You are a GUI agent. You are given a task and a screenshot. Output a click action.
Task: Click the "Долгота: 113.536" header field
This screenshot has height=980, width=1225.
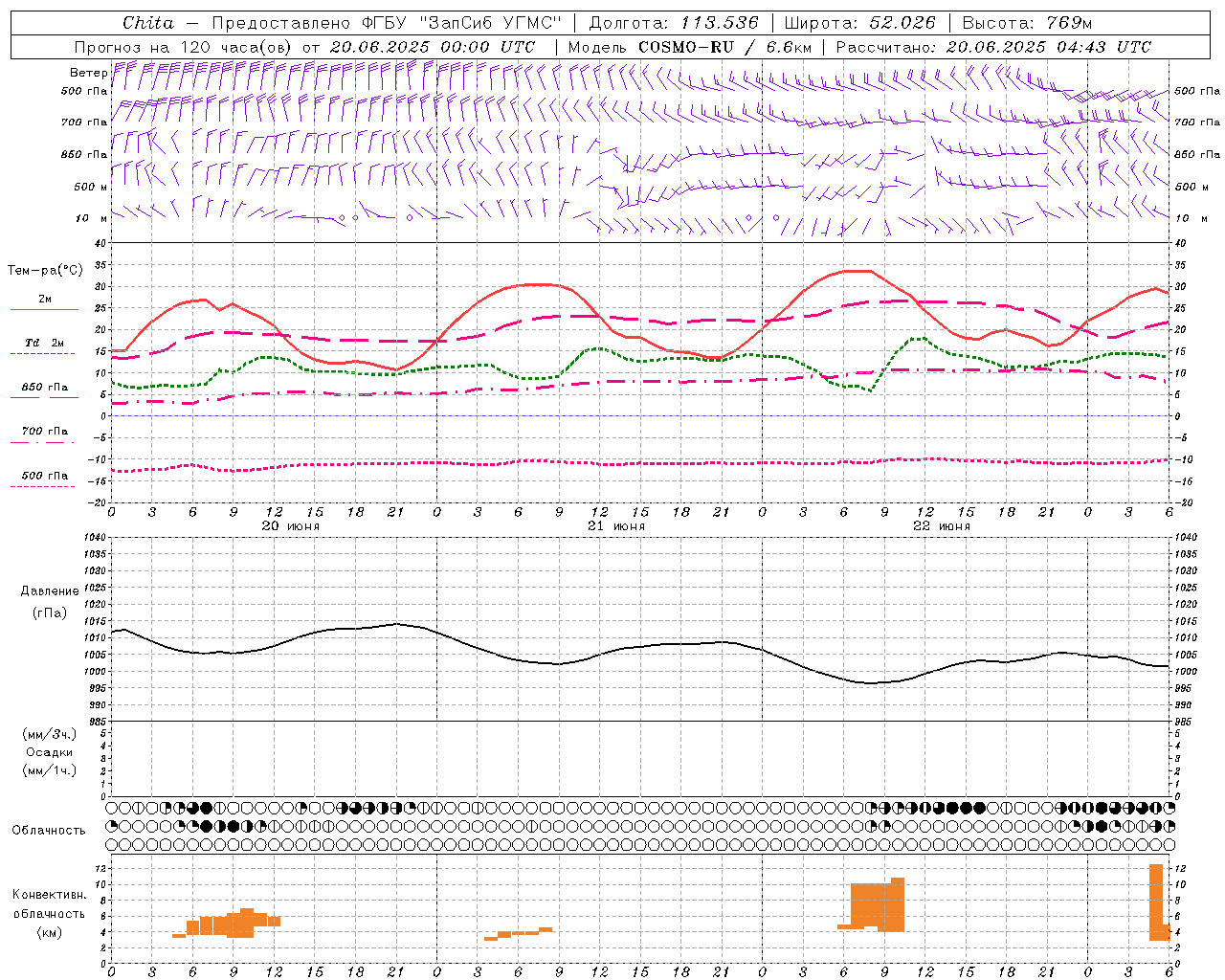click(x=674, y=23)
